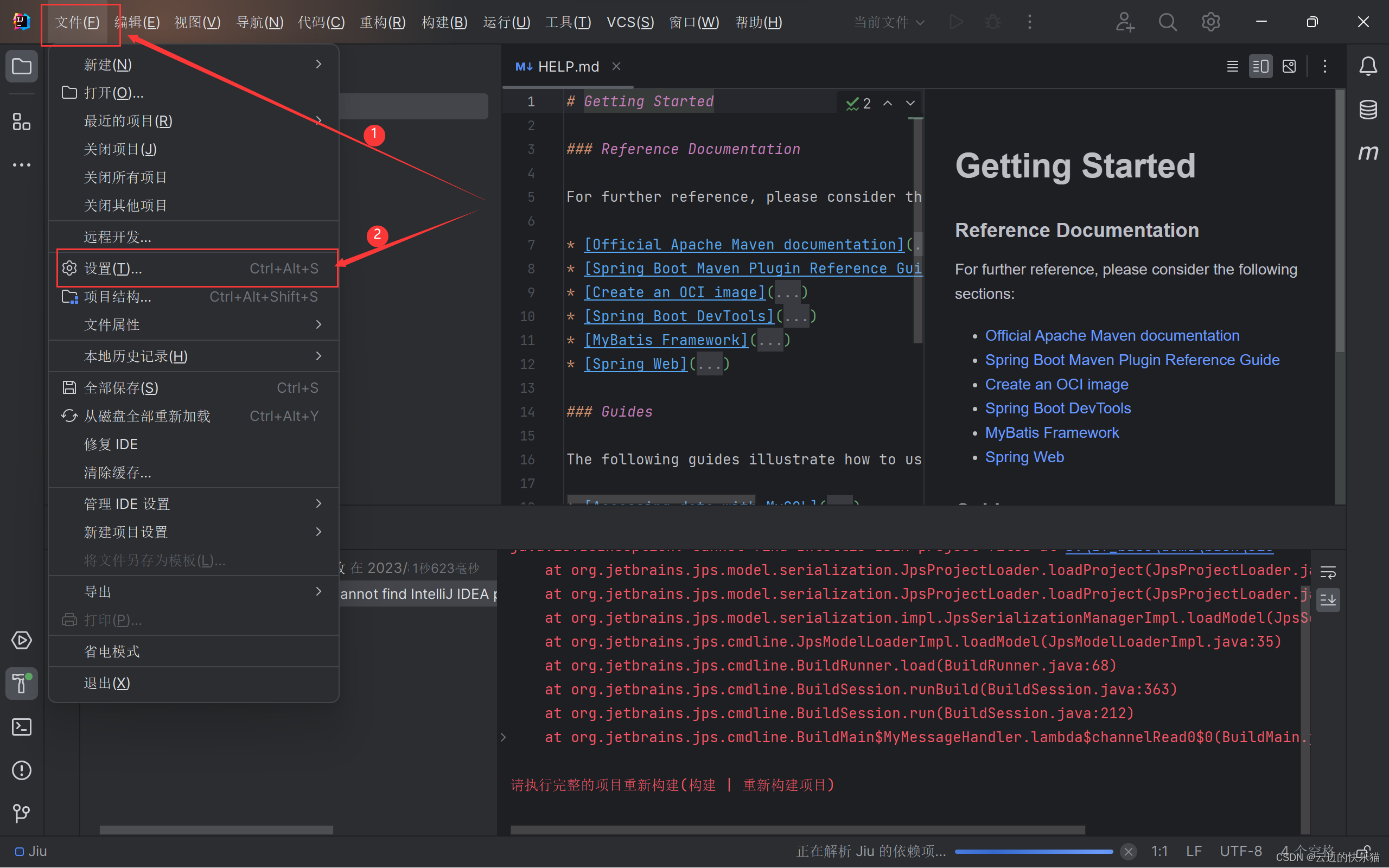This screenshot has height=868, width=1389.
Task: Open the Terminal tool window
Action: 22,727
